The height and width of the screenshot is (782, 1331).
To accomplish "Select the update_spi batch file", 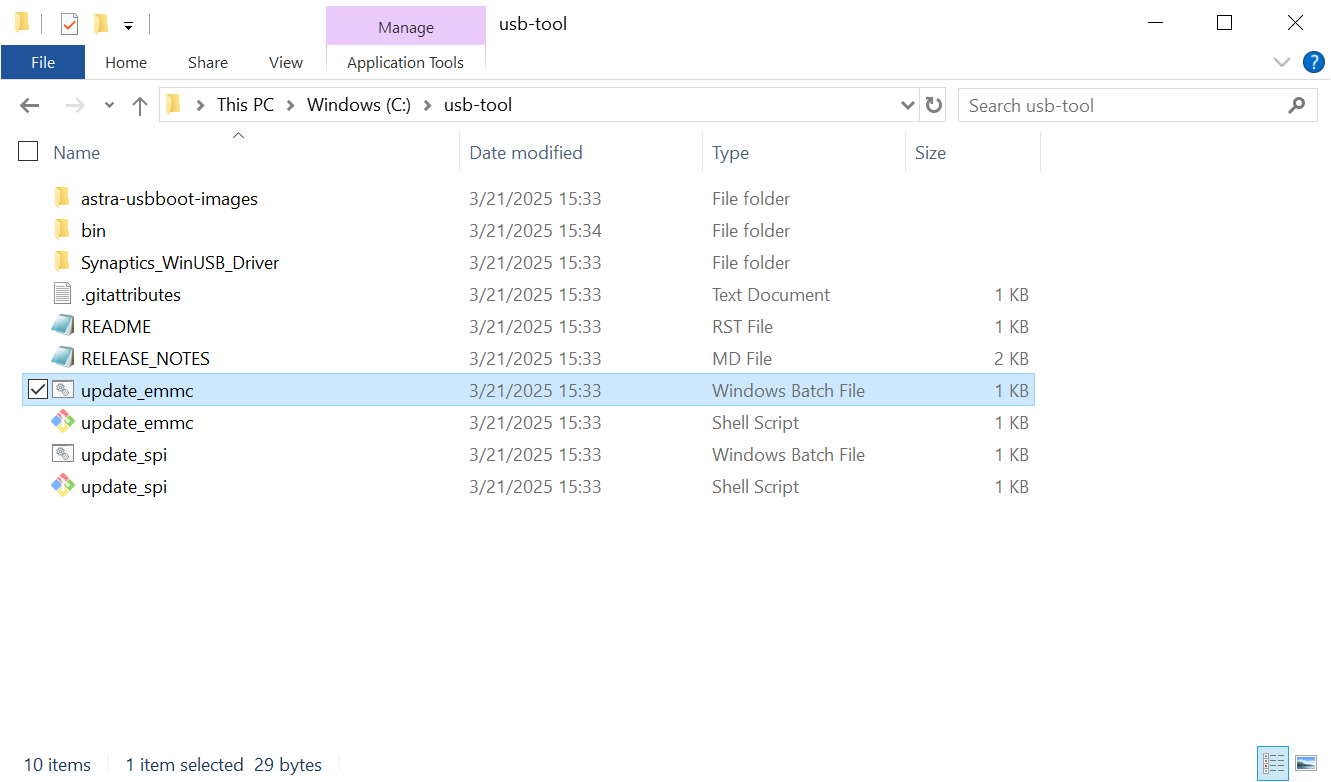I will pos(124,454).
